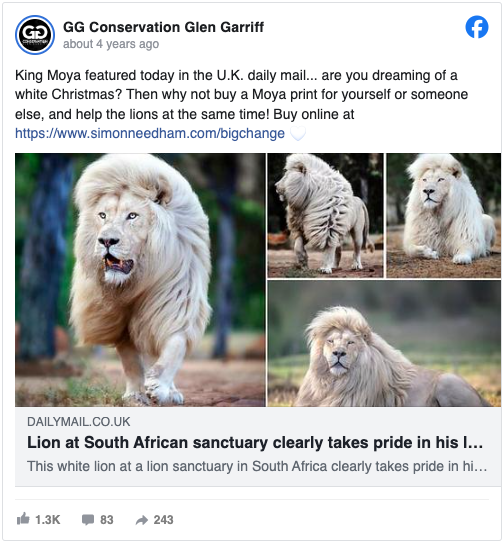Click the 'This white lion at a lion sanctuary' description

[x=257, y=466]
